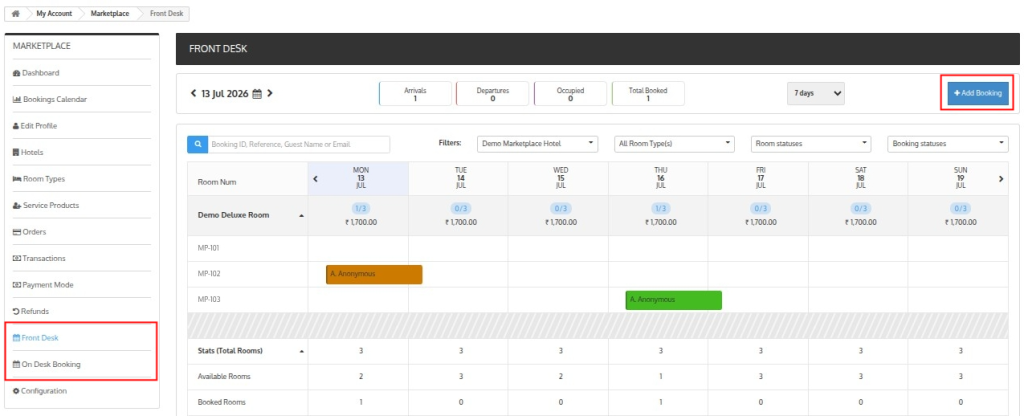Click the blue search magnifier button
1024x416 pixels.
tap(197, 144)
